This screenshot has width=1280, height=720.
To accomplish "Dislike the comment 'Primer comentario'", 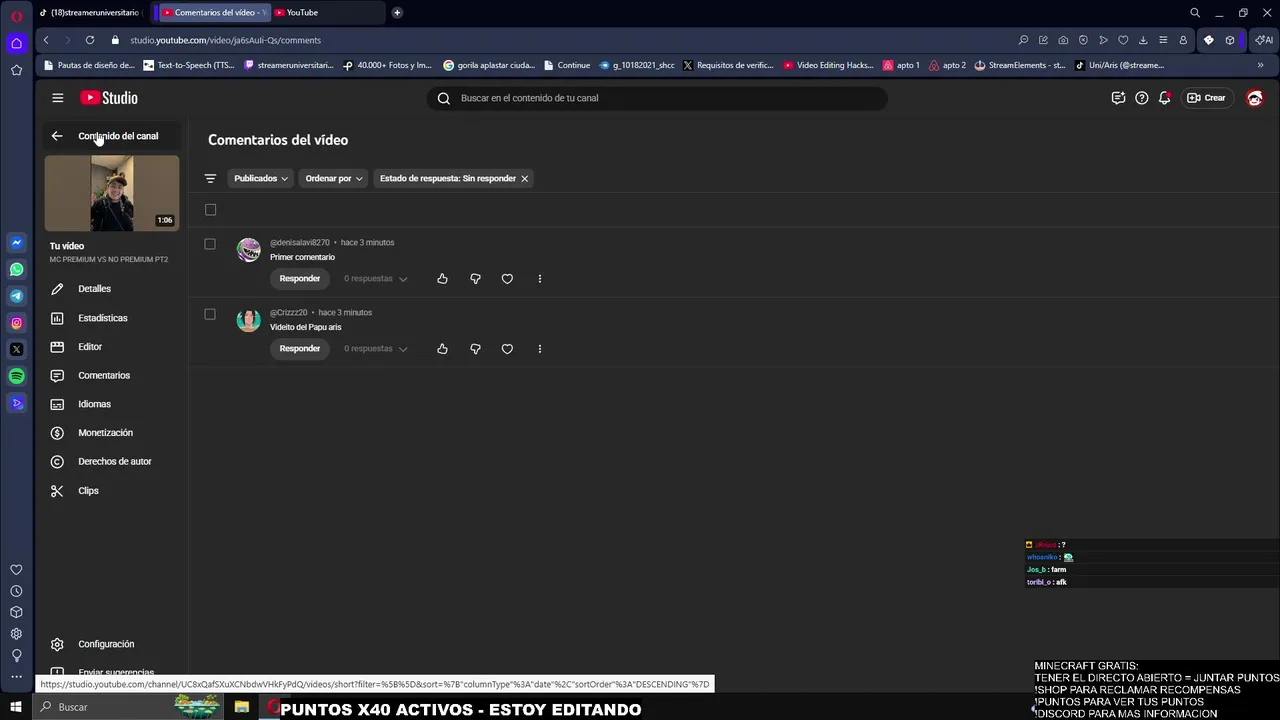I will (x=475, y=279).
